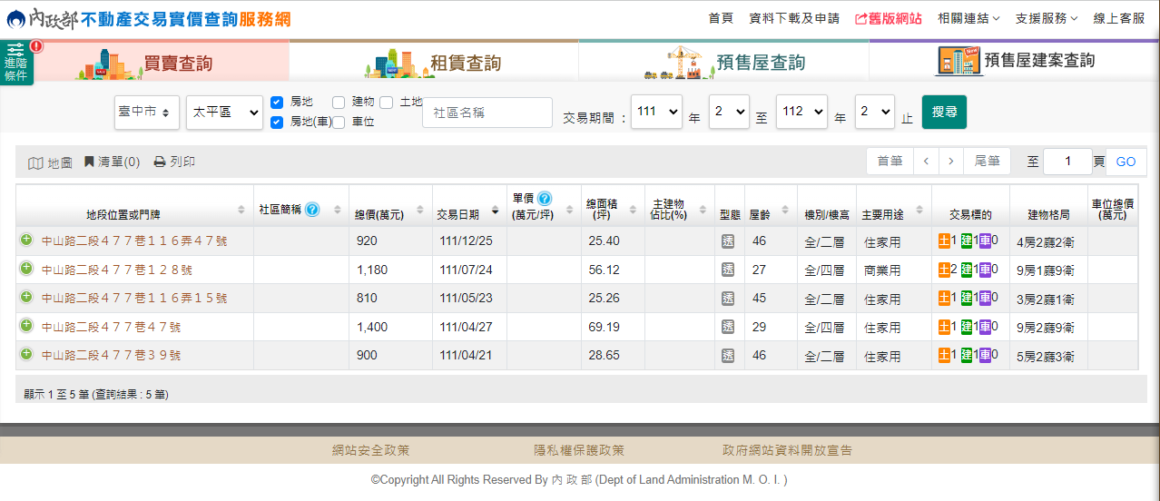Check the 土地 checkbox
Image resolution: width=1160 pixels, height=501 pixels.
[x=386, y=101]
